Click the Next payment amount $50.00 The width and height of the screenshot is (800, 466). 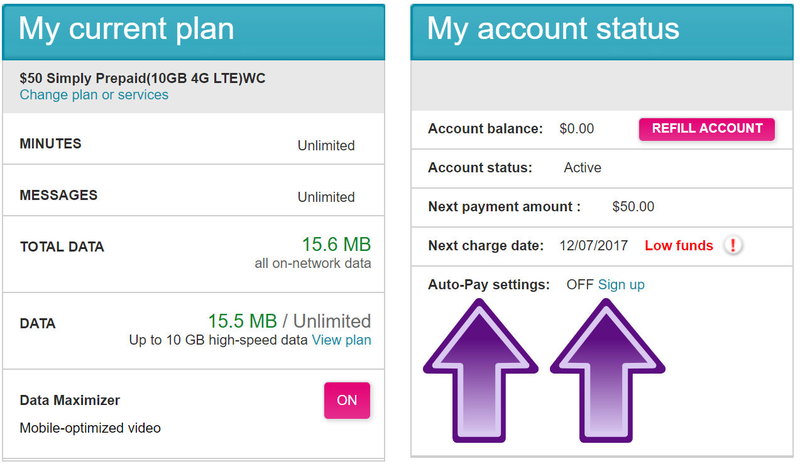633,207
